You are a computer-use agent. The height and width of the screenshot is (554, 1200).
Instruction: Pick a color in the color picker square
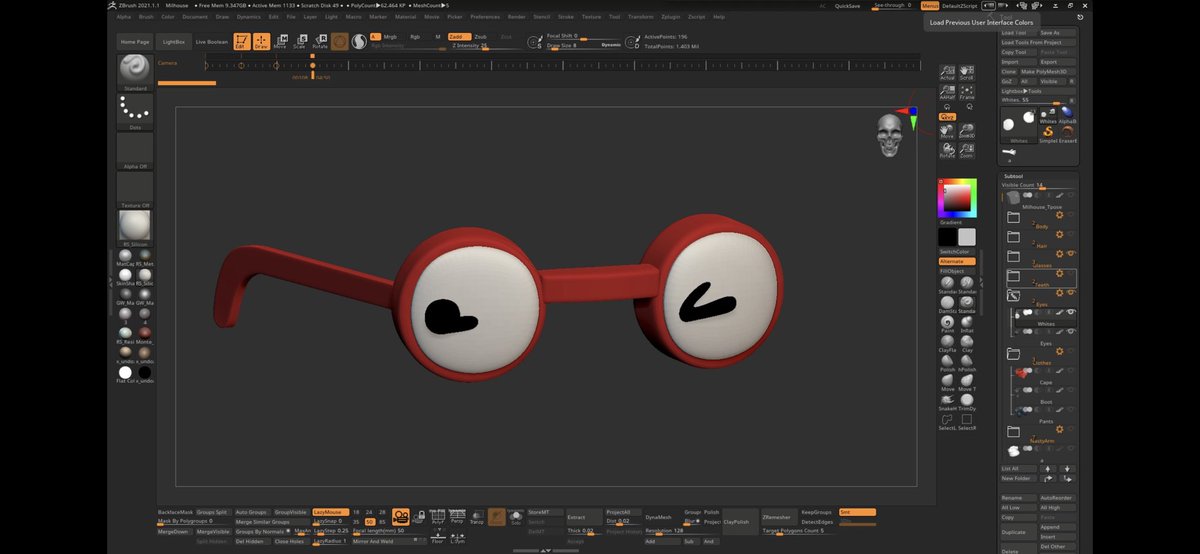point(956,197)
